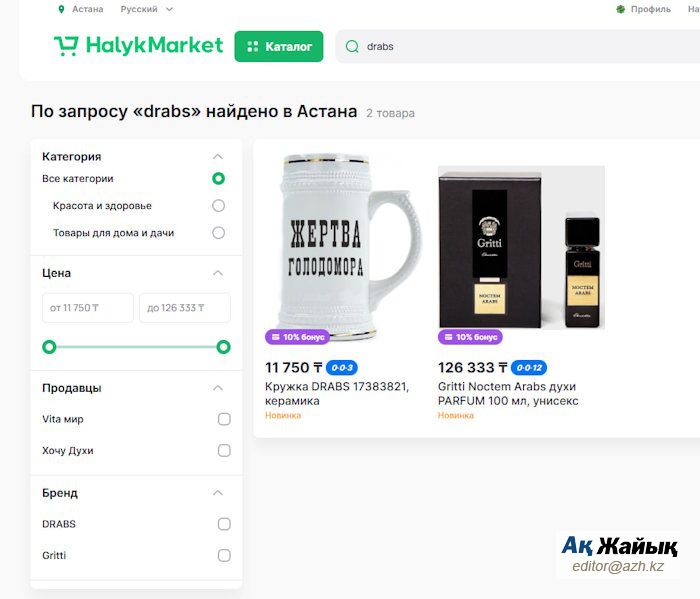Tick the Gritti brand checkbox

[224, 555]
